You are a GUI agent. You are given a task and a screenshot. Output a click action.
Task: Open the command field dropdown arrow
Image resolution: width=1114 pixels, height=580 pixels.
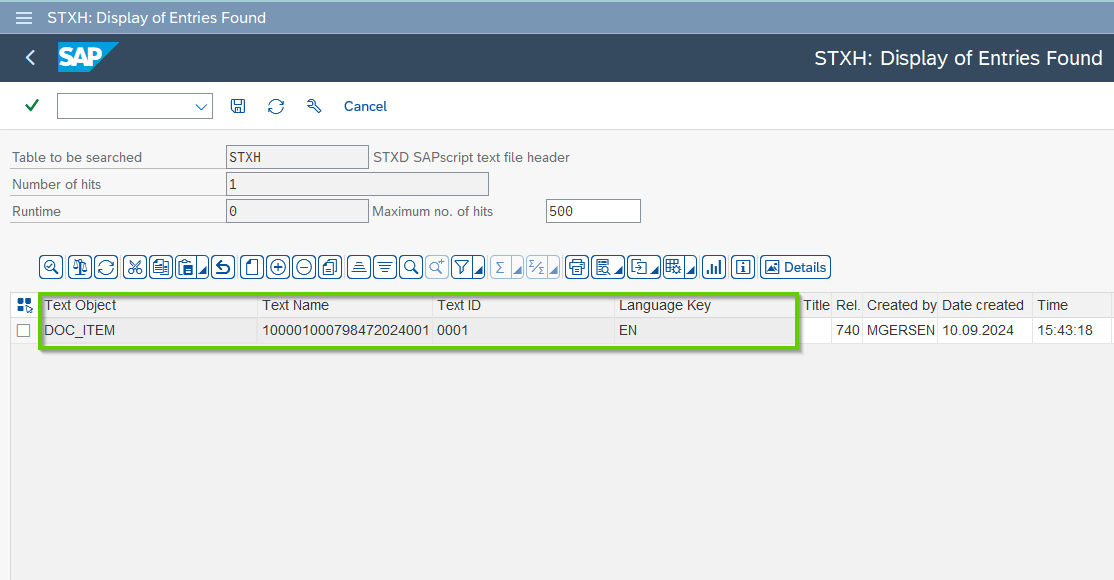pyautogui.click(x=201, y=106)
